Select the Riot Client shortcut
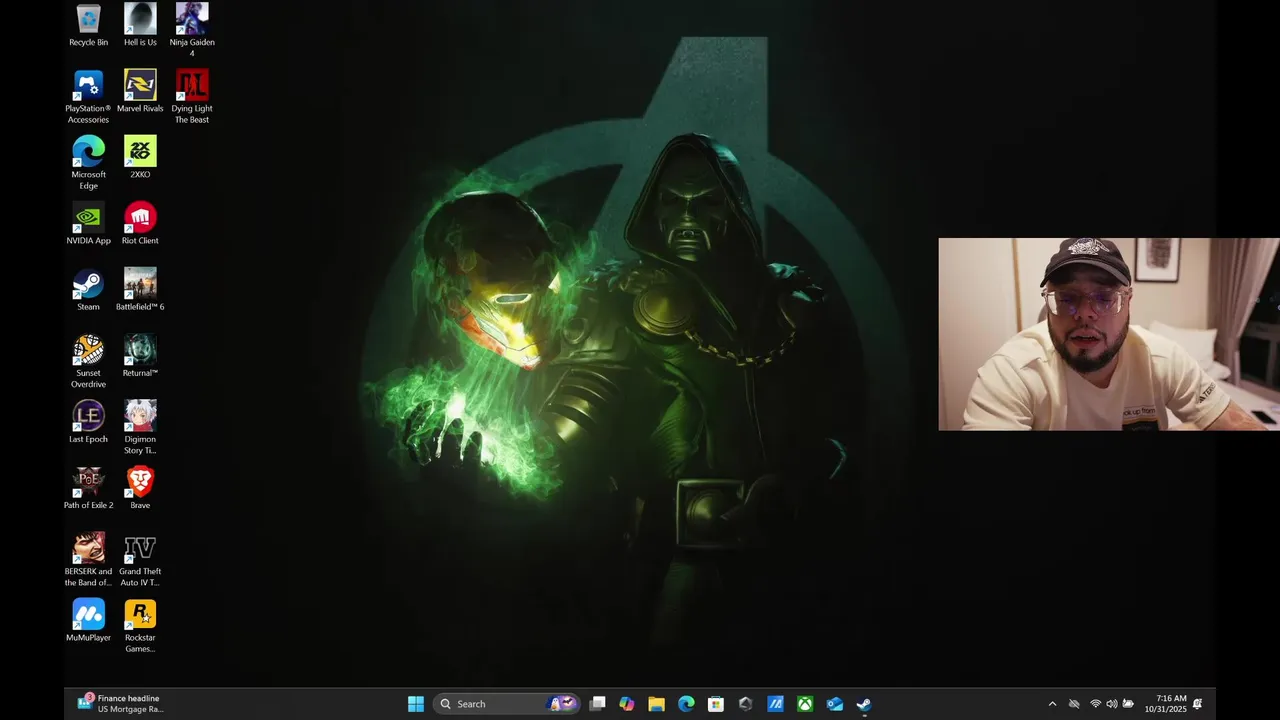1280x720 pixels. point(140,223)
